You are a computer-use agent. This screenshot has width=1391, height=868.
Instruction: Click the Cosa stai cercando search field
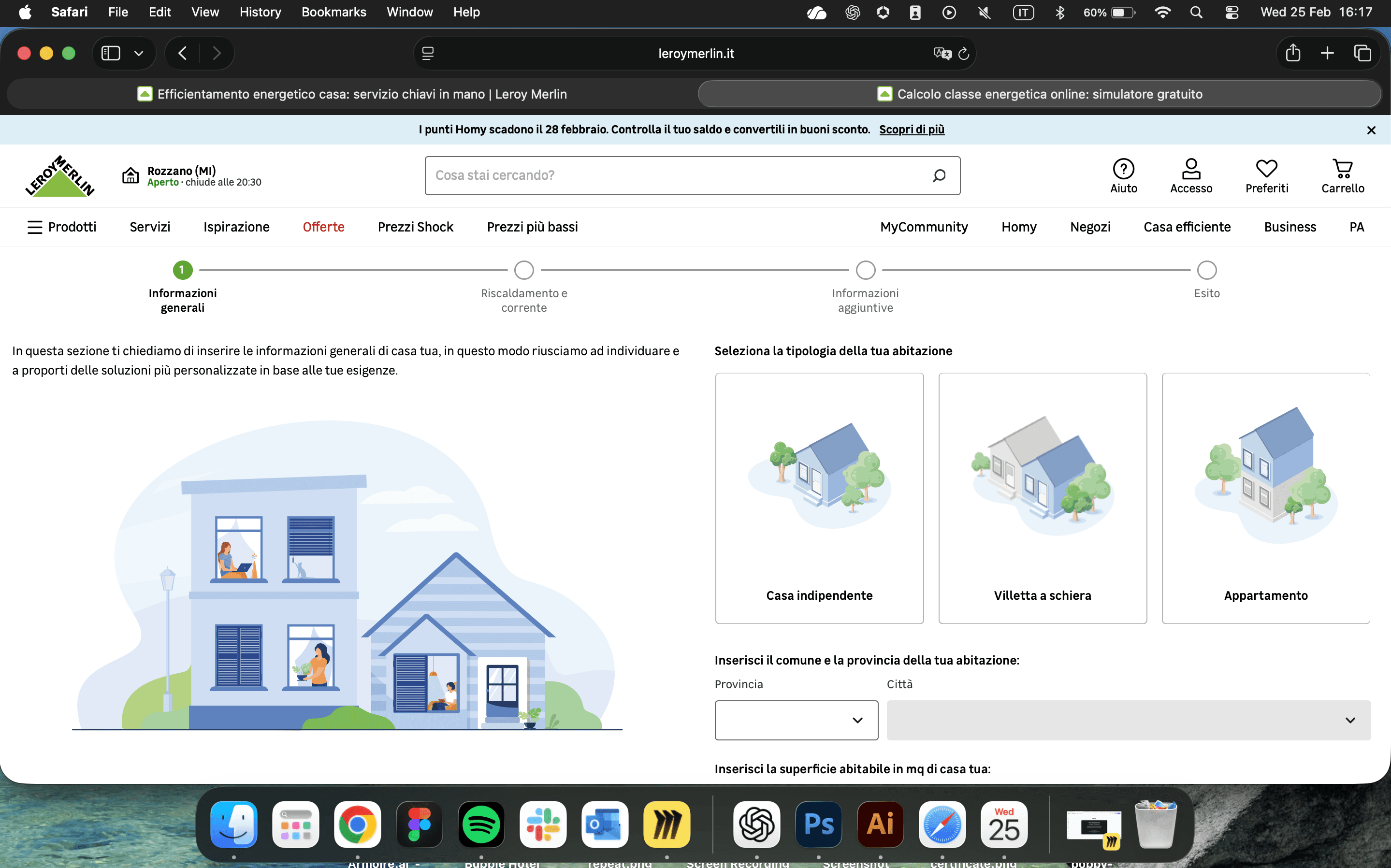click(x=678, y=175)
